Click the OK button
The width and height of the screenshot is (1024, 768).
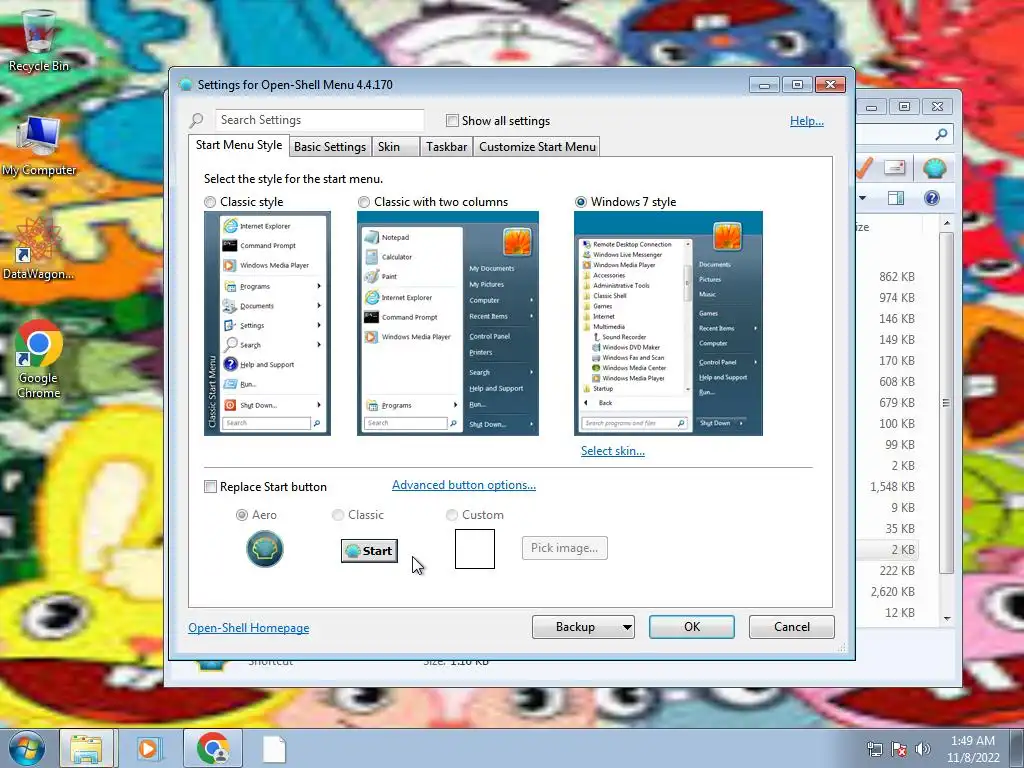pos(692,627)
